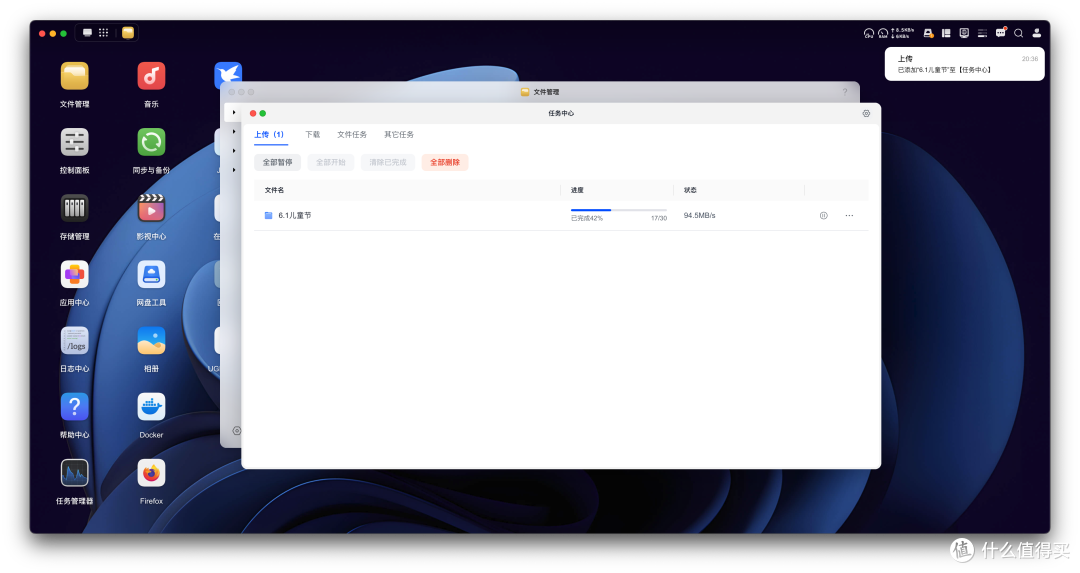Switch to the 其它任务 tab

tap(399, 134)
